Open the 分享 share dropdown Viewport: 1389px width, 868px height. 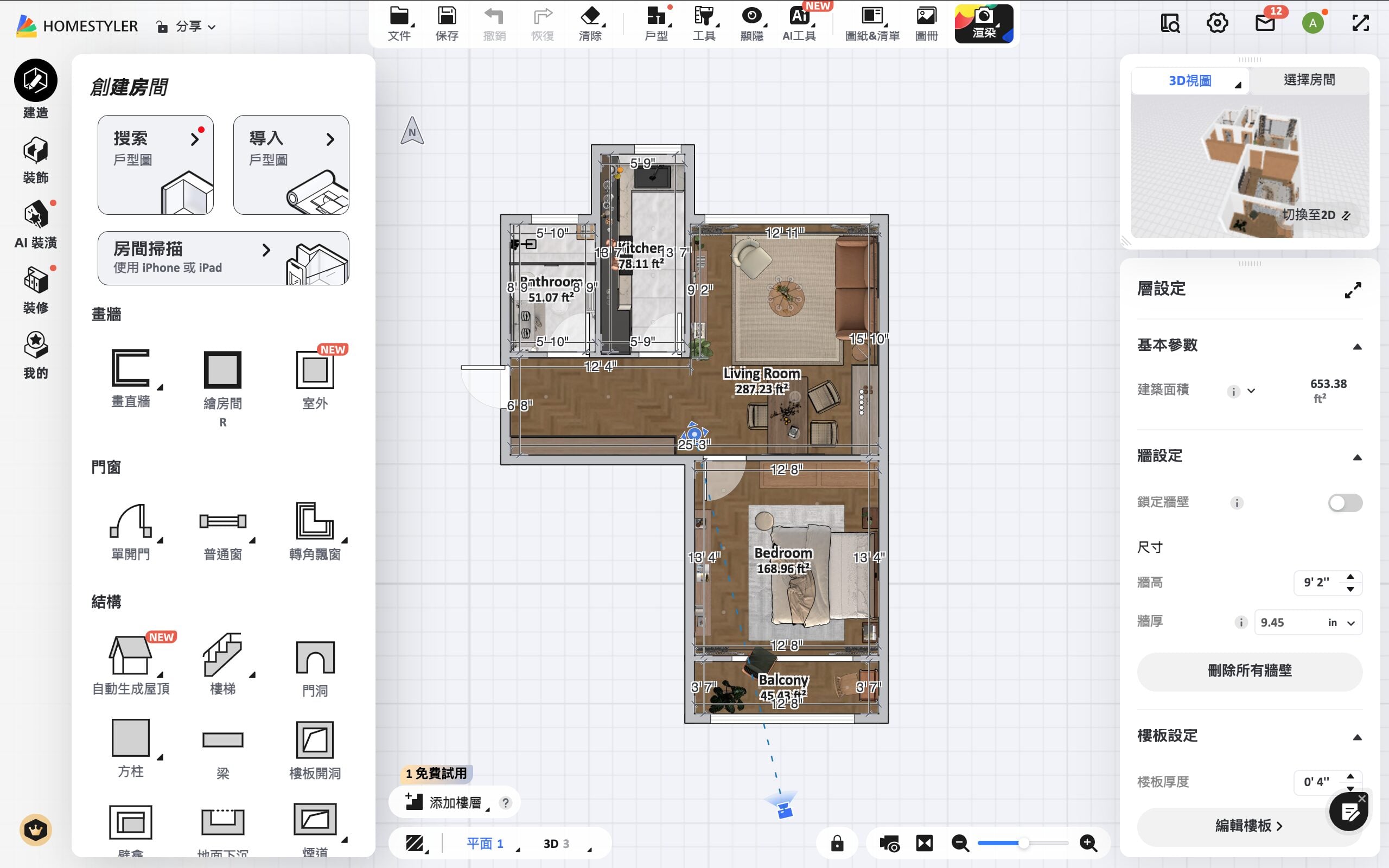tap(186, 27)
